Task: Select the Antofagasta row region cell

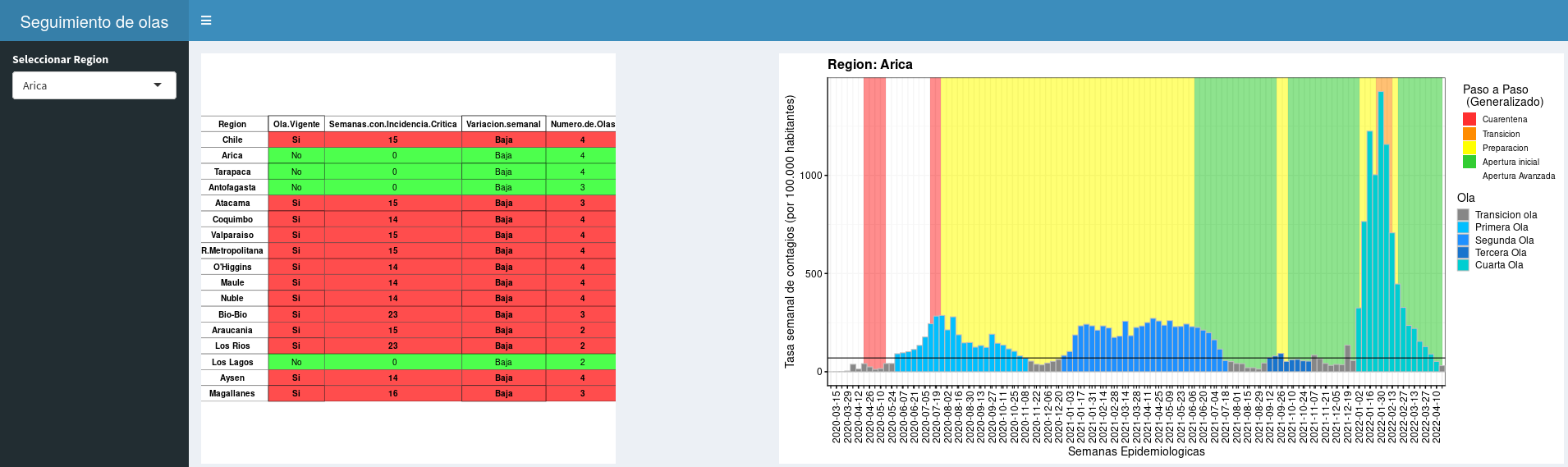Action: pyautogui.click(x=232, y=187)
